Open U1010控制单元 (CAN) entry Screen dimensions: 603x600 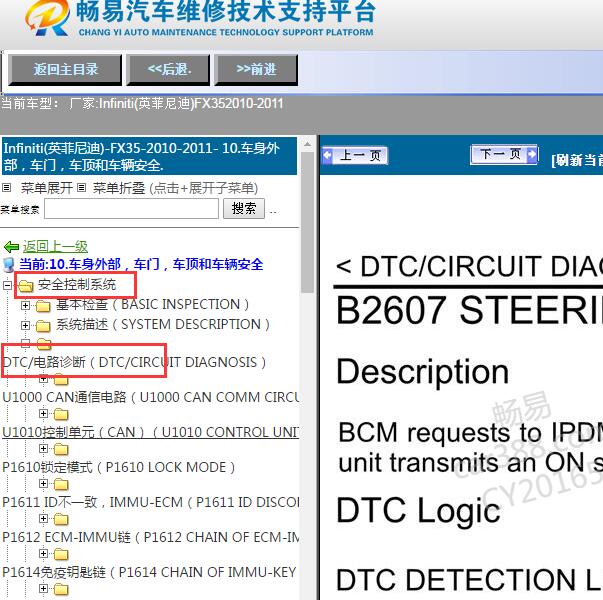(x=150, y=432)
